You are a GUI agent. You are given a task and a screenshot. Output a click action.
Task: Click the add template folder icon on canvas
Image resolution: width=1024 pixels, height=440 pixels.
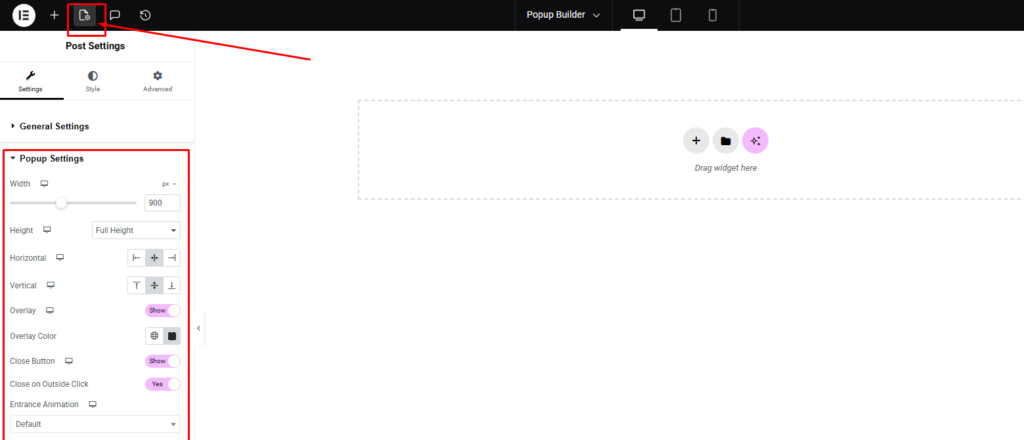[x=725, y=141]
